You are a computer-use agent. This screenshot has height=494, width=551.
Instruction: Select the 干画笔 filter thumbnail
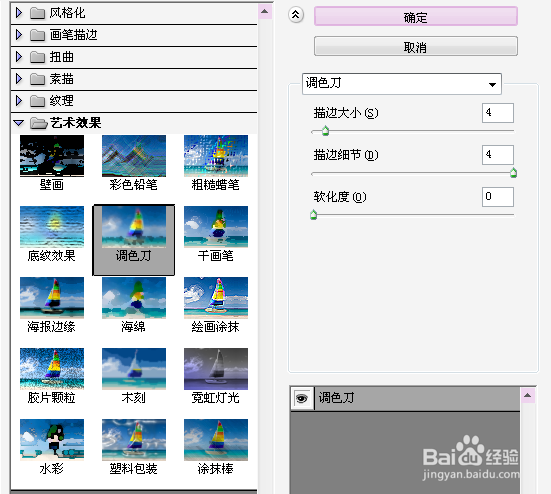click(216, 227)
